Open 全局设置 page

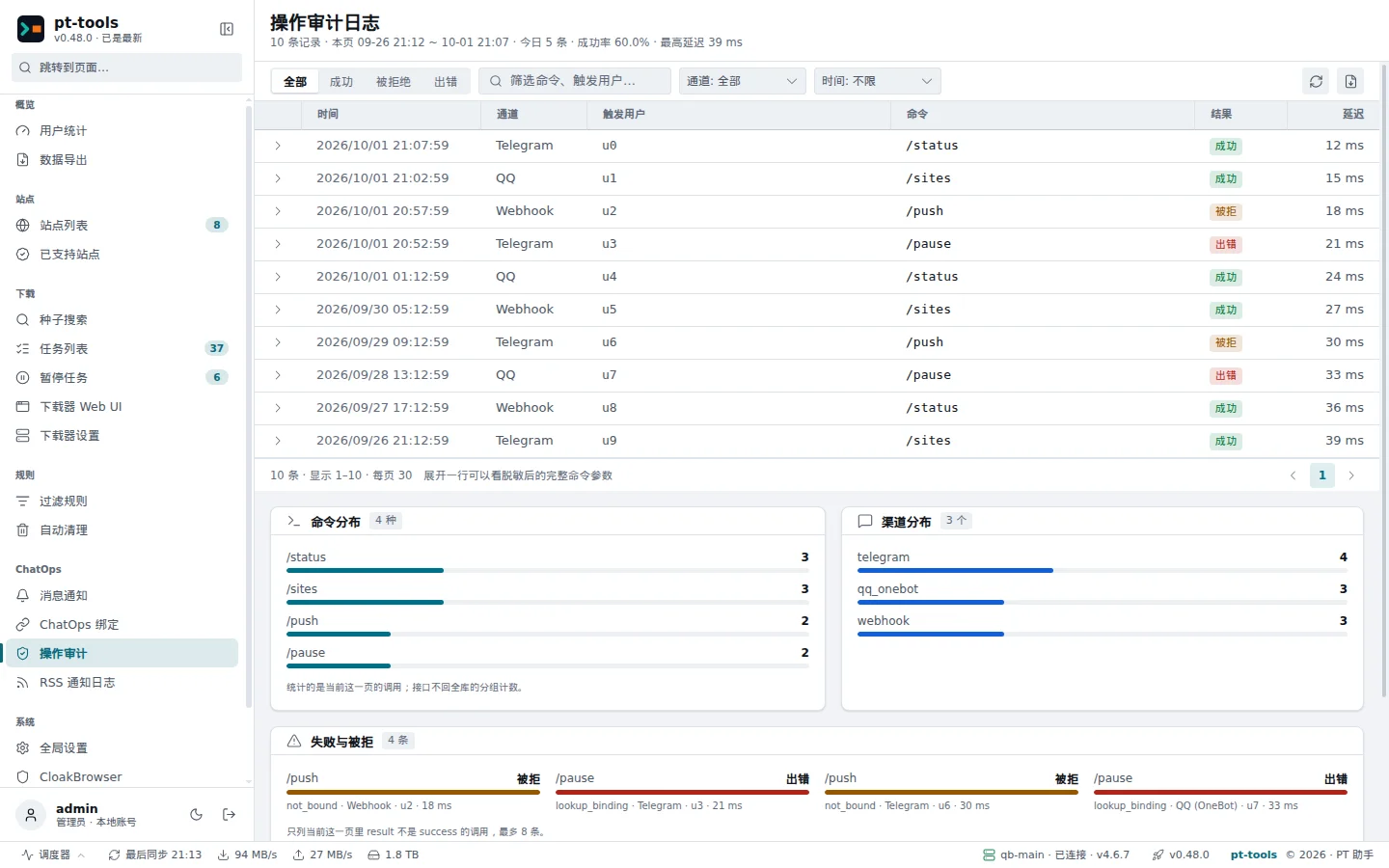[123, 747]
